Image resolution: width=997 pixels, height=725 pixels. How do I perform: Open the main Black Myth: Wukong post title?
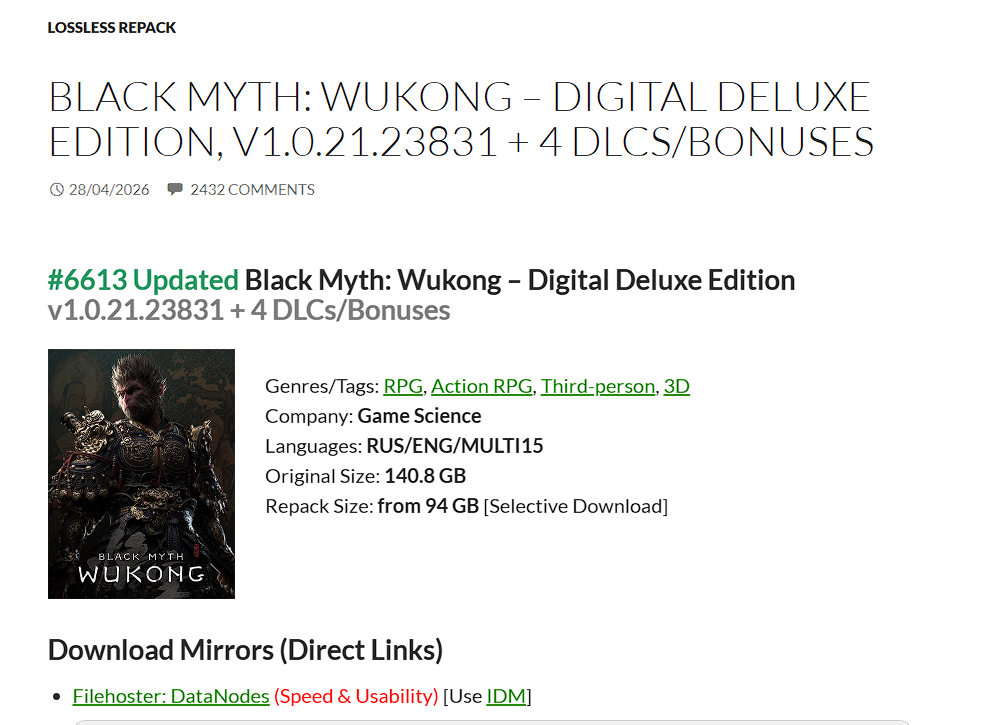pyautogui.click(x=461, y=119)
